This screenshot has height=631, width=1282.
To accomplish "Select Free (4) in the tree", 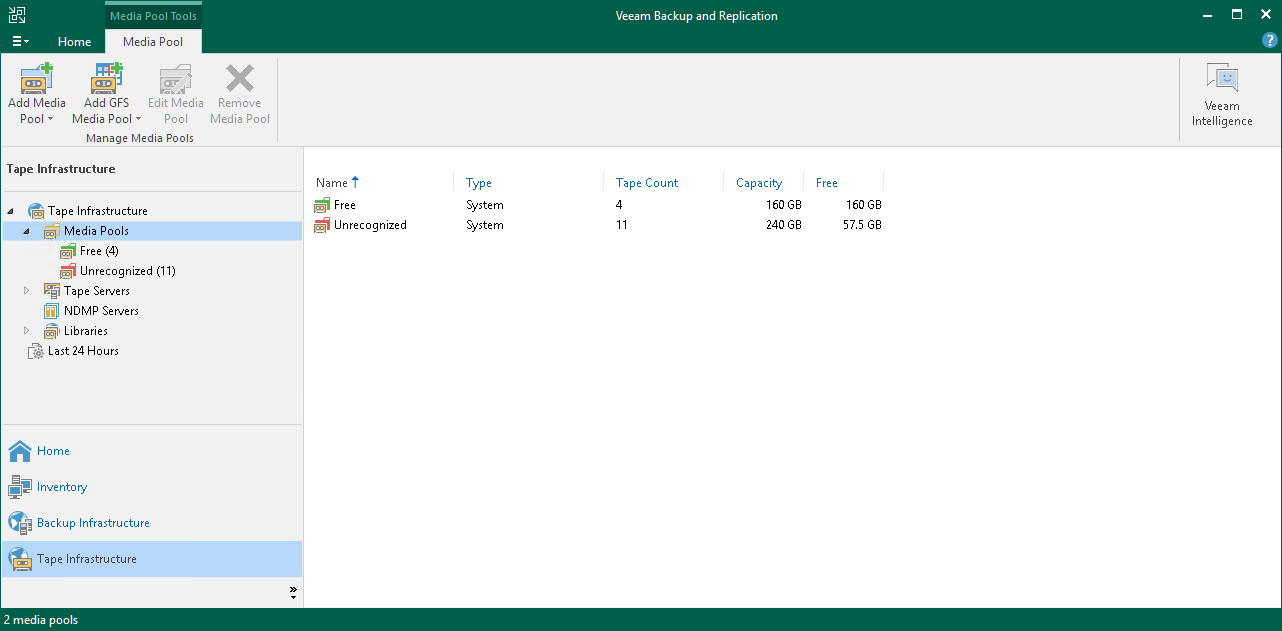I will click(x=99, y=251).
